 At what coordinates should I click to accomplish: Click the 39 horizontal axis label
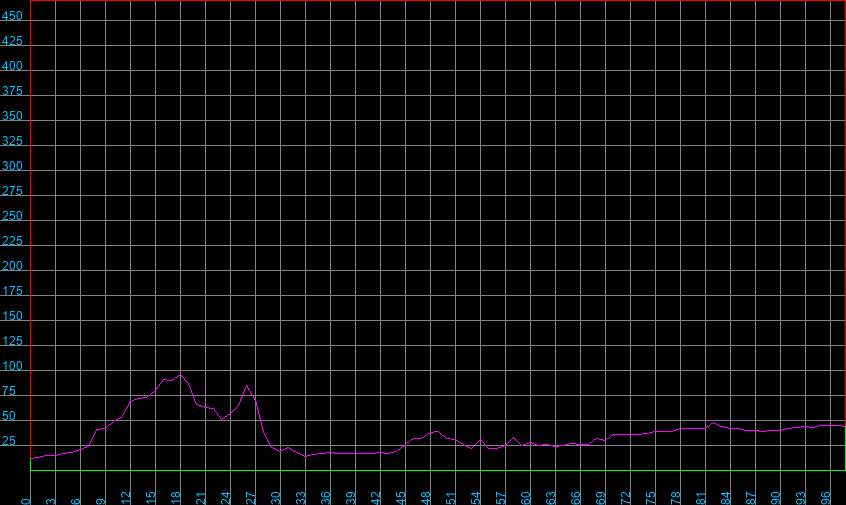(351, 498)
